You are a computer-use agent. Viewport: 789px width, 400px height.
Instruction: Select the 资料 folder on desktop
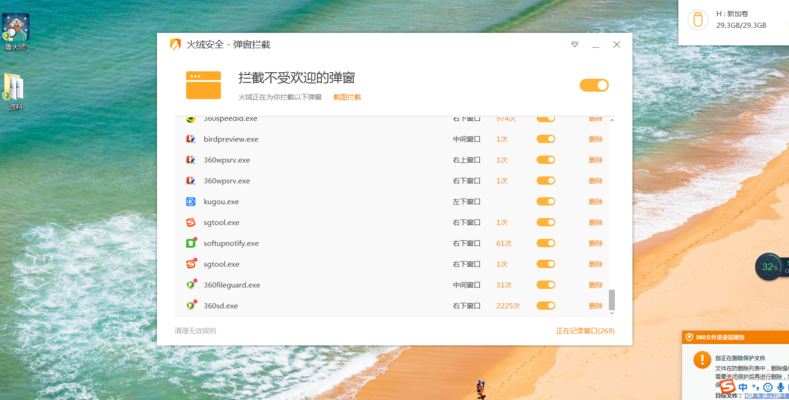coord(14,92)
